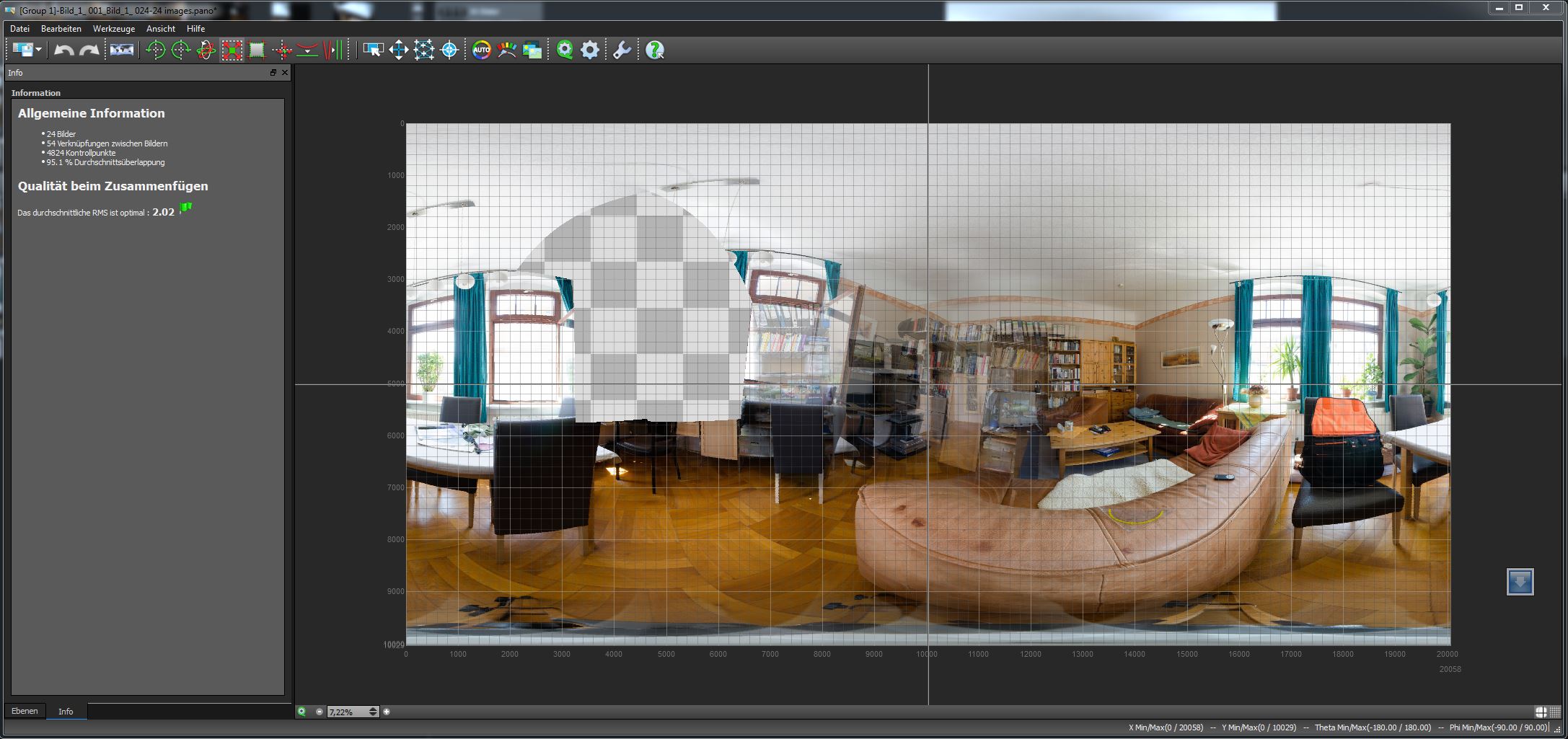This screenshot has height=739, width=1568.
Task: Select the vertical lines straightening tool
Action: pyautogui.click(x=333, y=50)
